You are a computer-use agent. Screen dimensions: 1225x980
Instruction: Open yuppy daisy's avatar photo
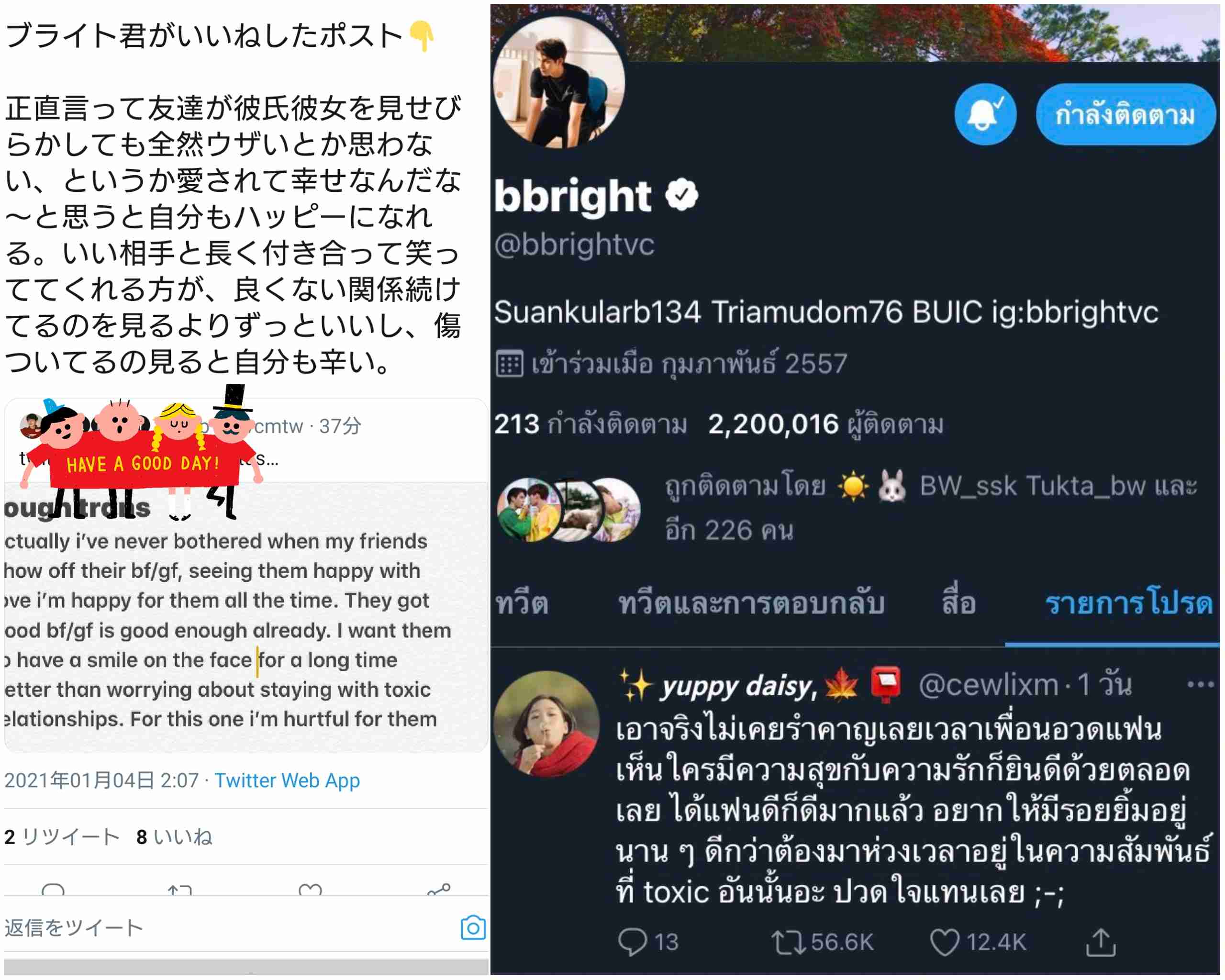tap(546, 724)
